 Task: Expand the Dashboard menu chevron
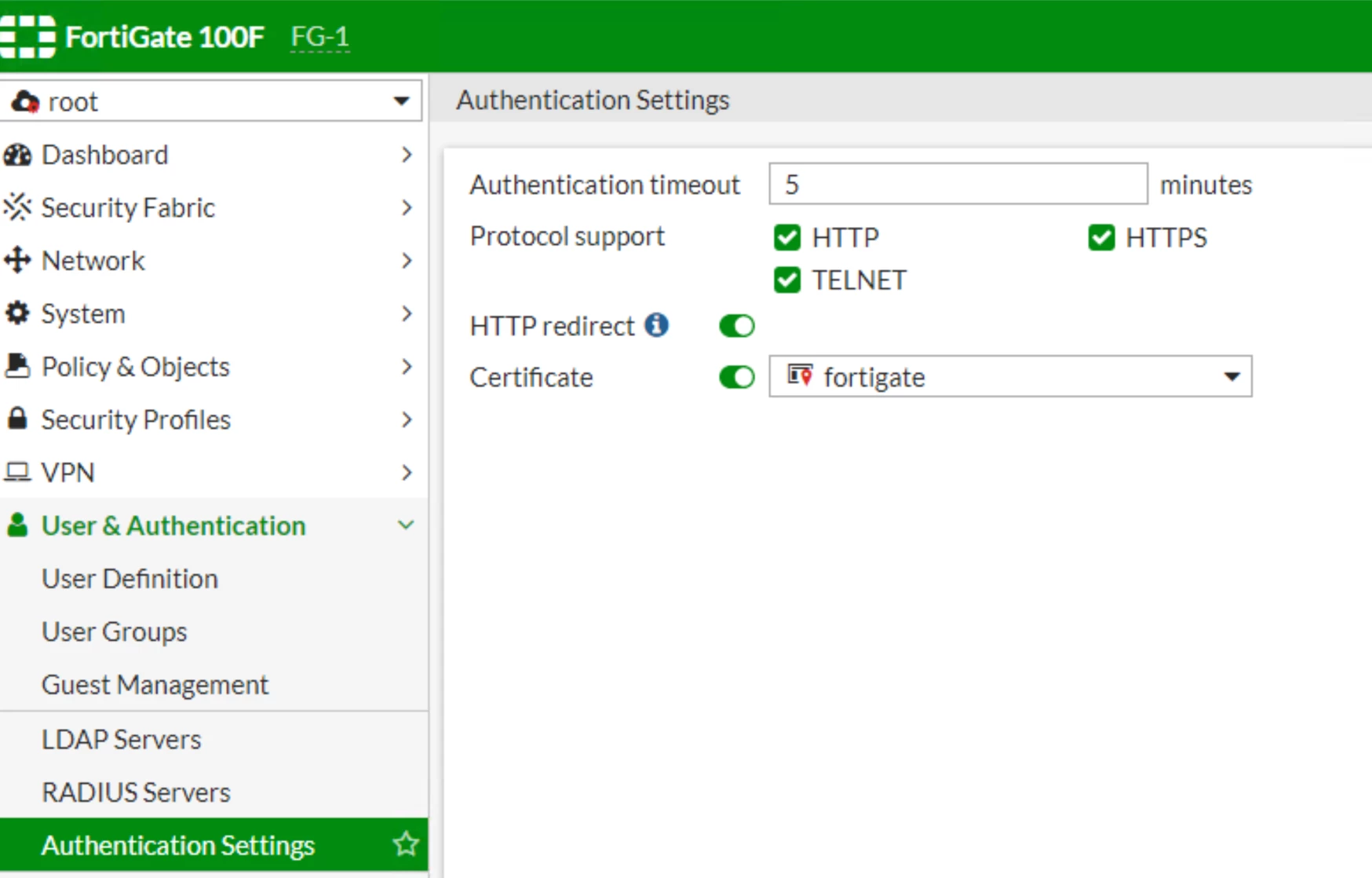(x=407, y=155)
